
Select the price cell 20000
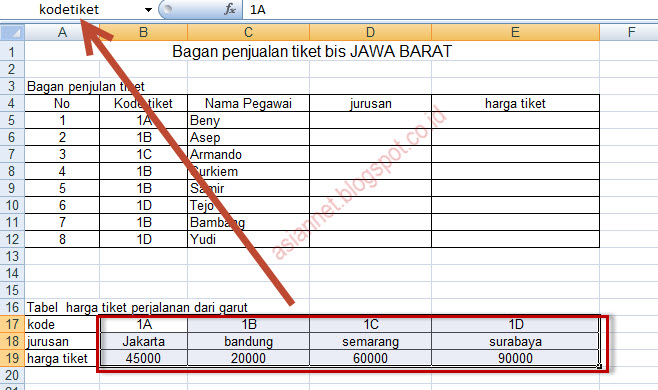pyautogui.click(x=248, y=358)
